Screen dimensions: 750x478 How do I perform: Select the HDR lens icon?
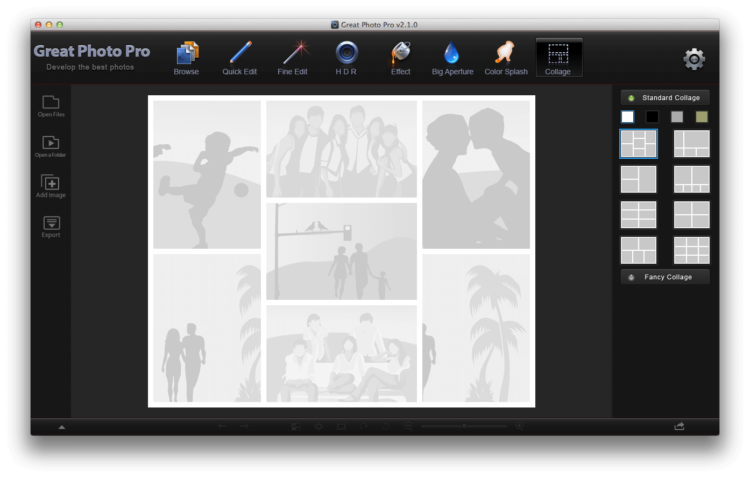coord(346,53)
